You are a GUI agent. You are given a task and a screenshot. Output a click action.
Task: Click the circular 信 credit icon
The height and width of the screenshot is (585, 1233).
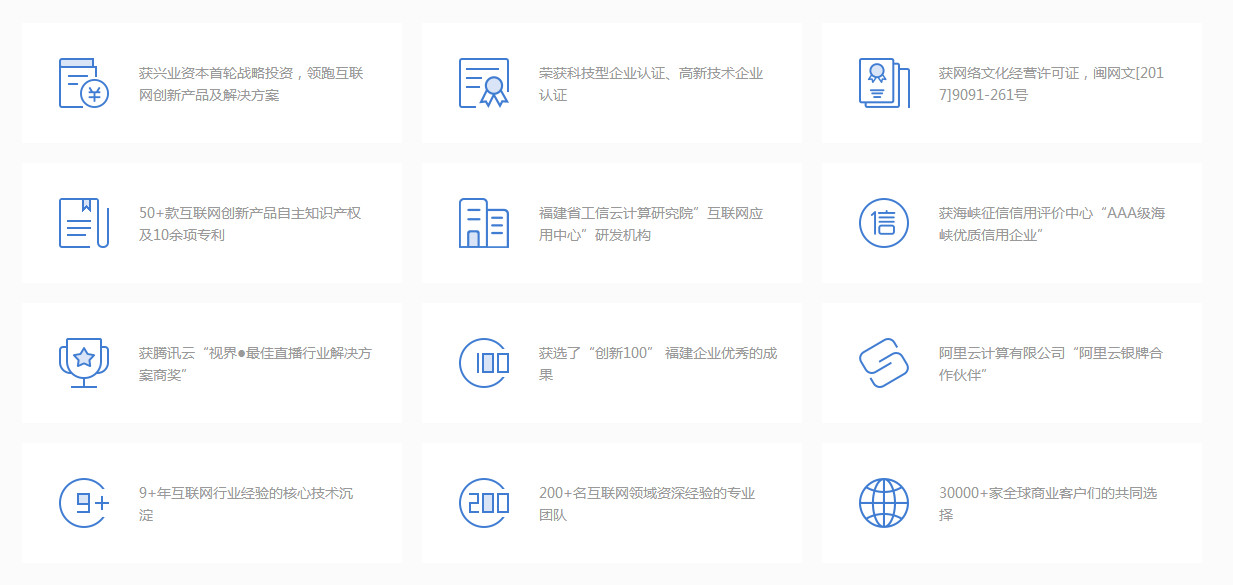pyautogui.click(x=884, y=223)
